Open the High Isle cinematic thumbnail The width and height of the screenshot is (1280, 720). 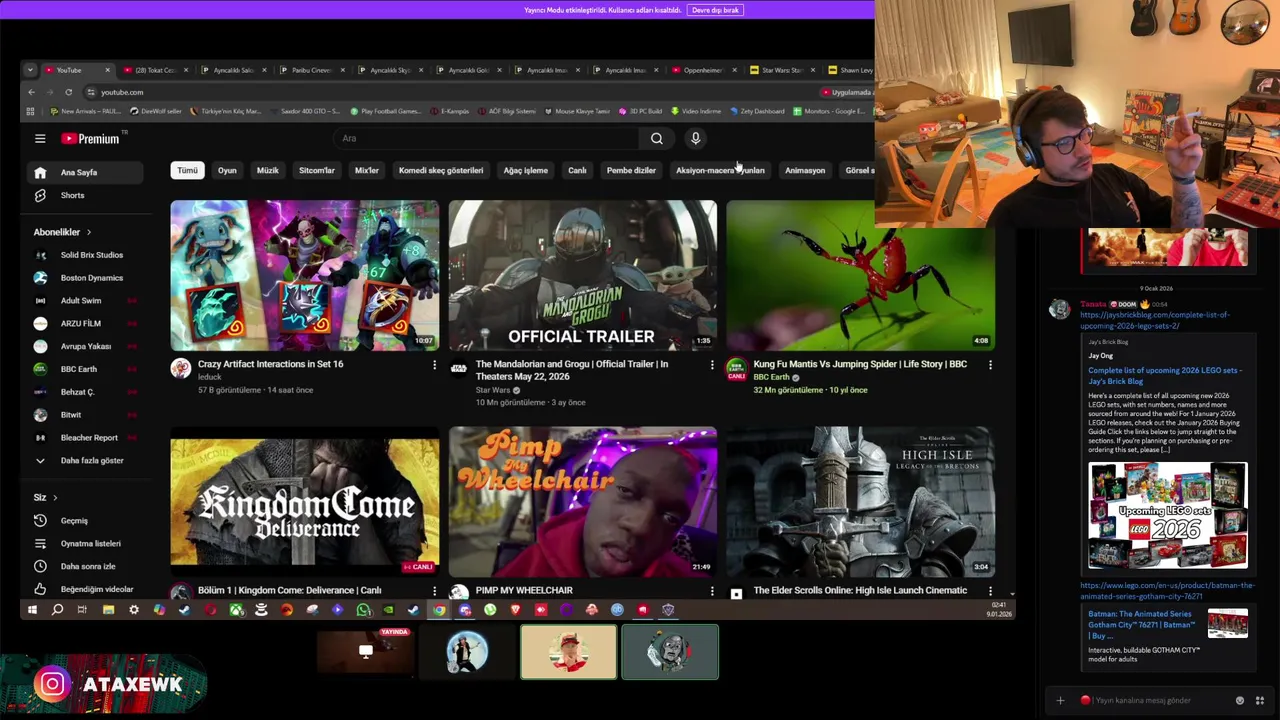pyautogui.click(x=860, y=501)
